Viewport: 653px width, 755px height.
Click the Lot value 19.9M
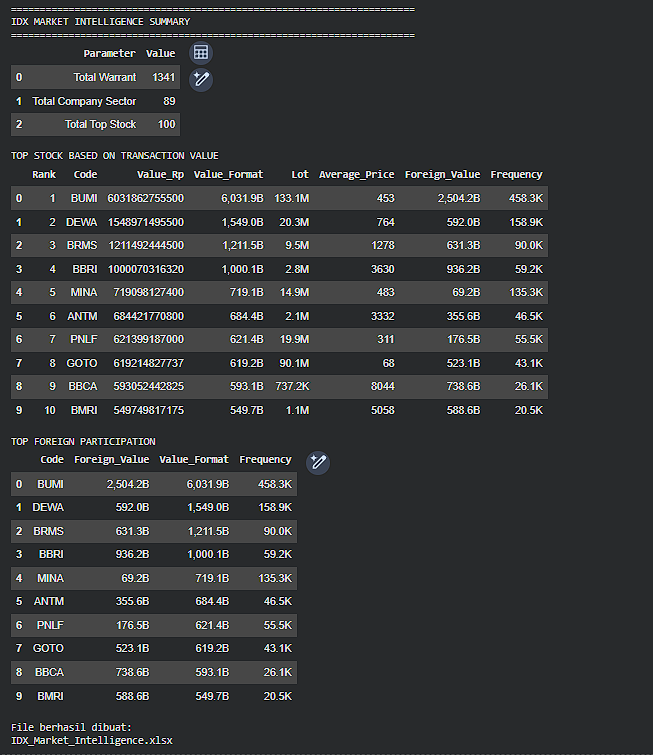(x=294, y=339)
